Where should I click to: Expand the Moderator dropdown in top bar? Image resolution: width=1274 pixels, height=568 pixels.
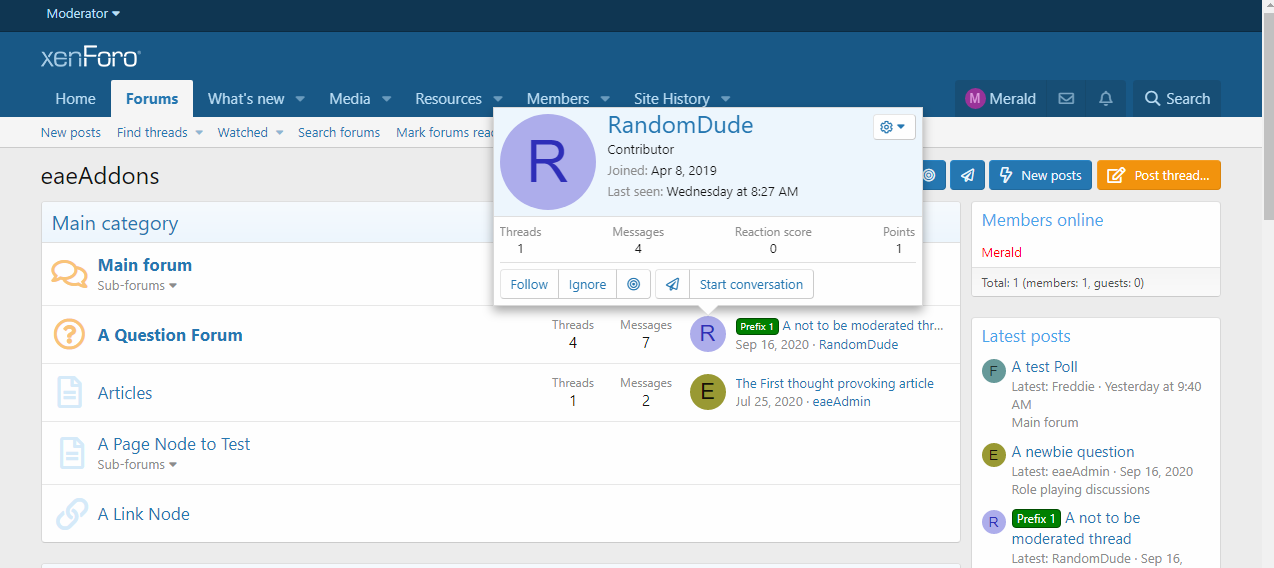(x=83, y=14)
